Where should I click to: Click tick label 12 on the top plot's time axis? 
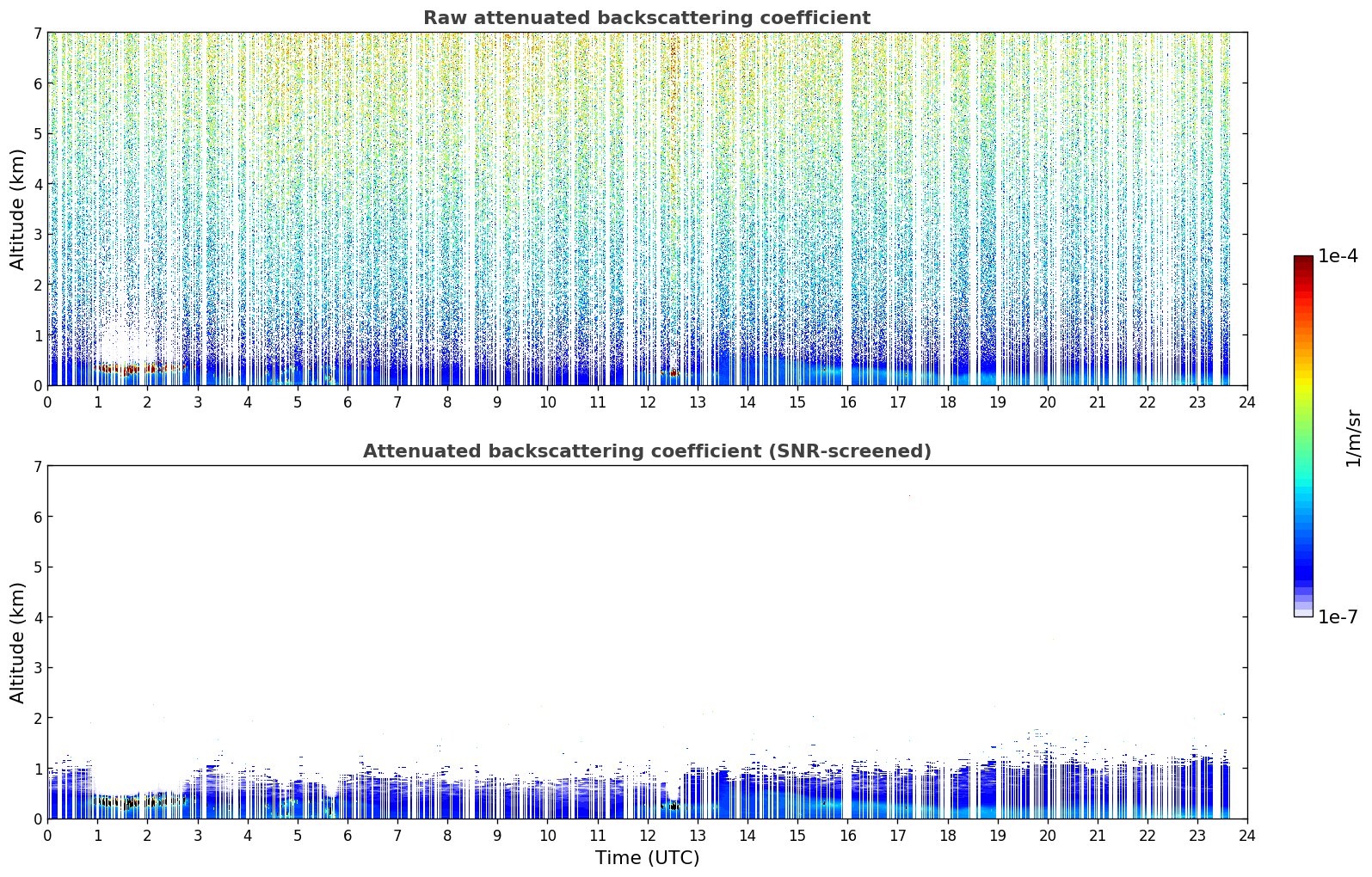(647, 402)
